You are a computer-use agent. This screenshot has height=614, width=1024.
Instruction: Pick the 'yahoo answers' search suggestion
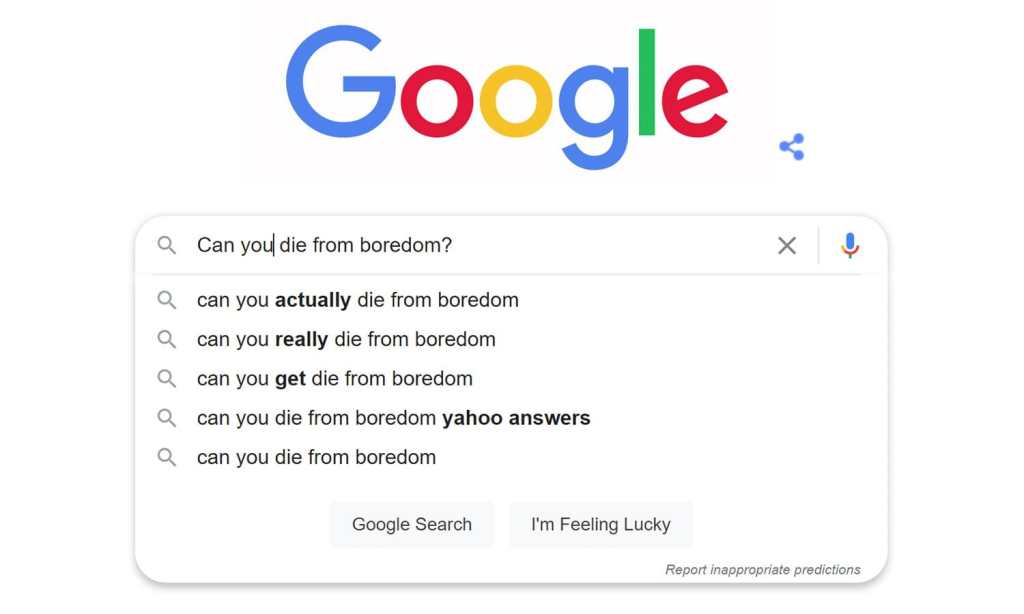click(x=393, y=418)
